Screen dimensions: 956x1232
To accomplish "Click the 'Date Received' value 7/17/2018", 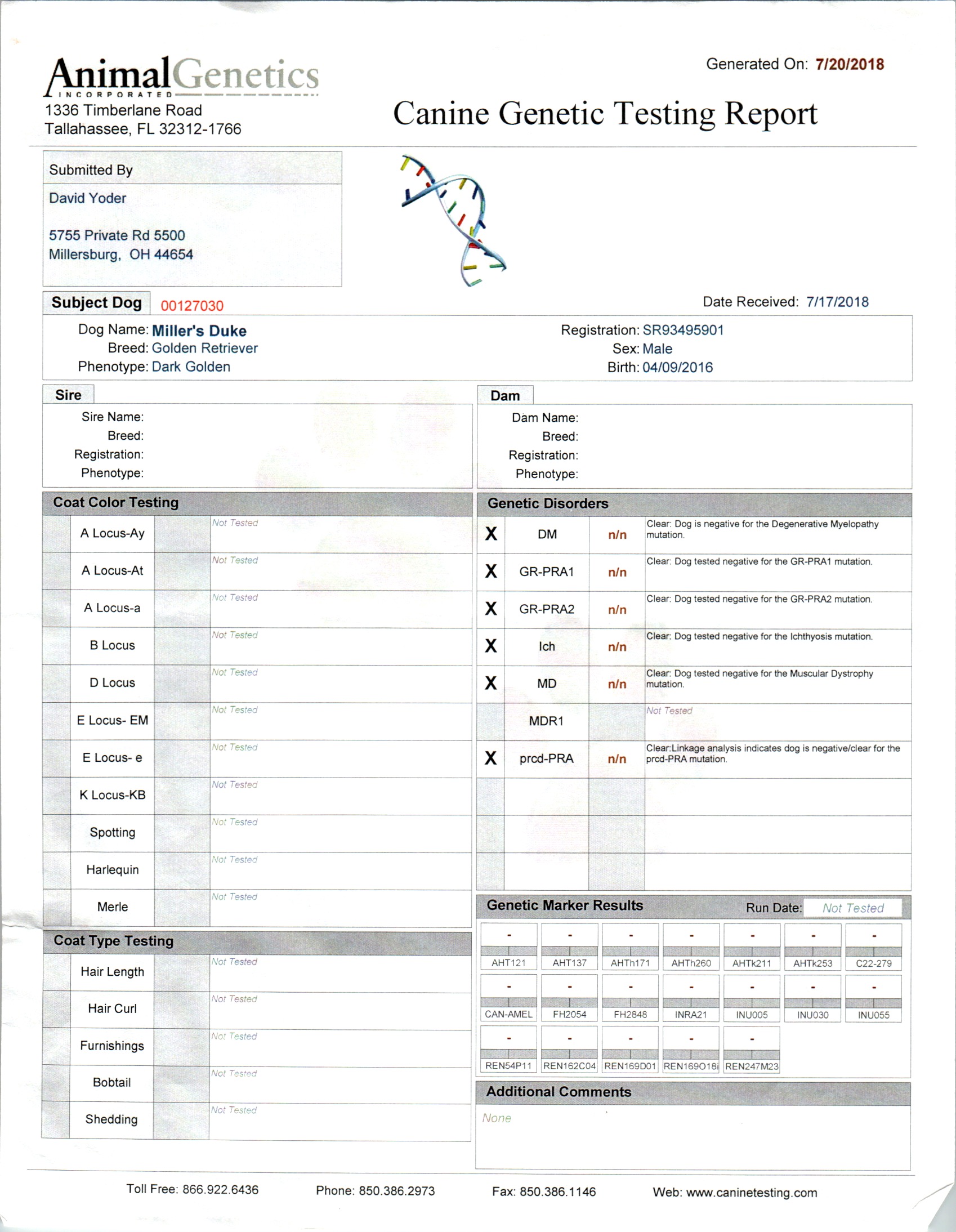I will [x=838, y=302].
